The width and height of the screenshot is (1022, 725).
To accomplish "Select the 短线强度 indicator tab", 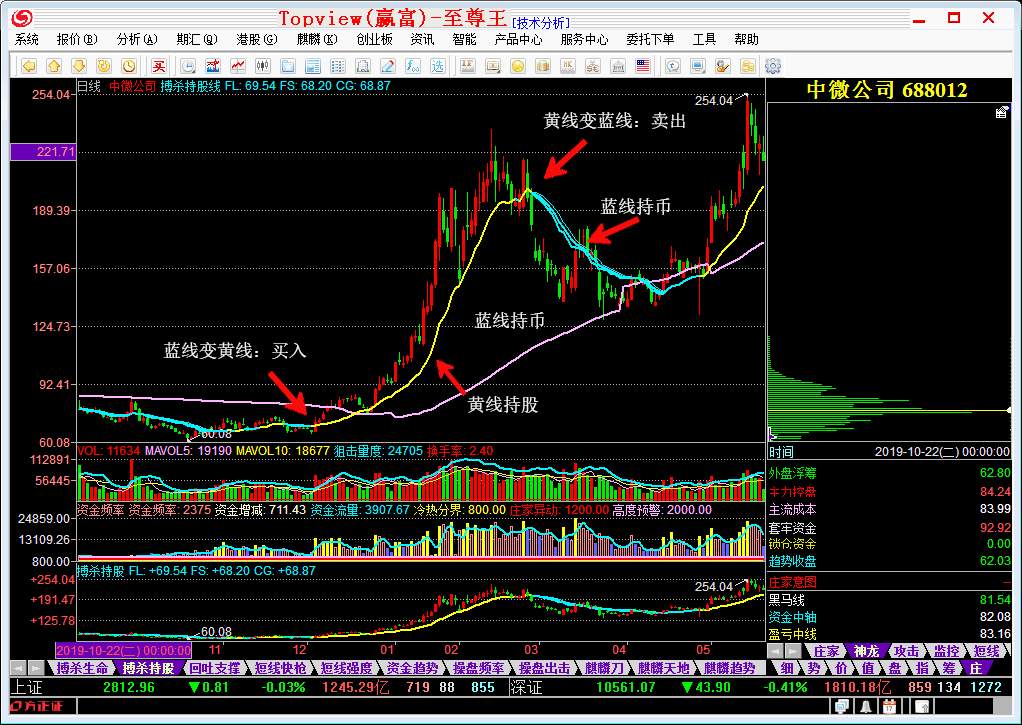I will [x=346, y=668].
